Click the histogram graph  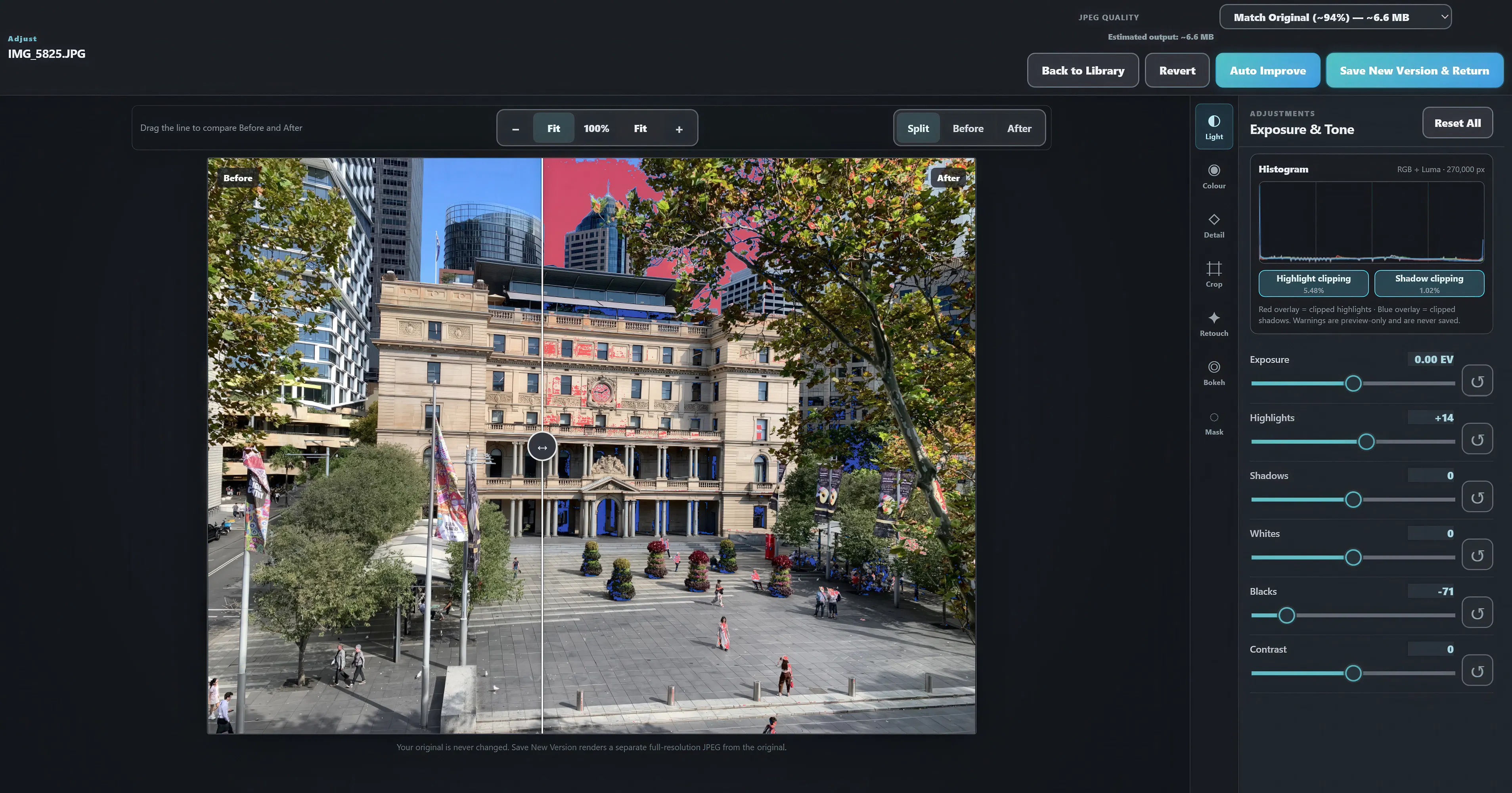[x=1370, y=222]
